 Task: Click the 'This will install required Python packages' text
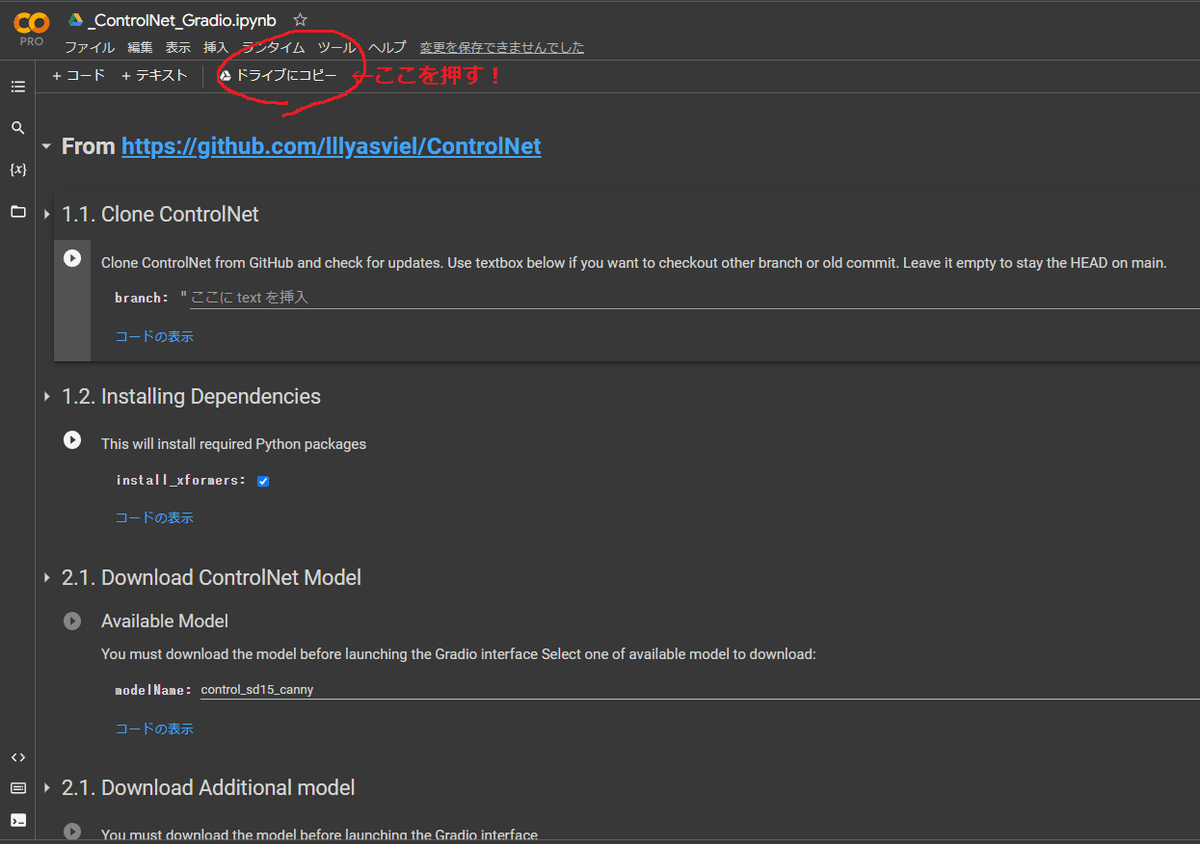point(233,444)
